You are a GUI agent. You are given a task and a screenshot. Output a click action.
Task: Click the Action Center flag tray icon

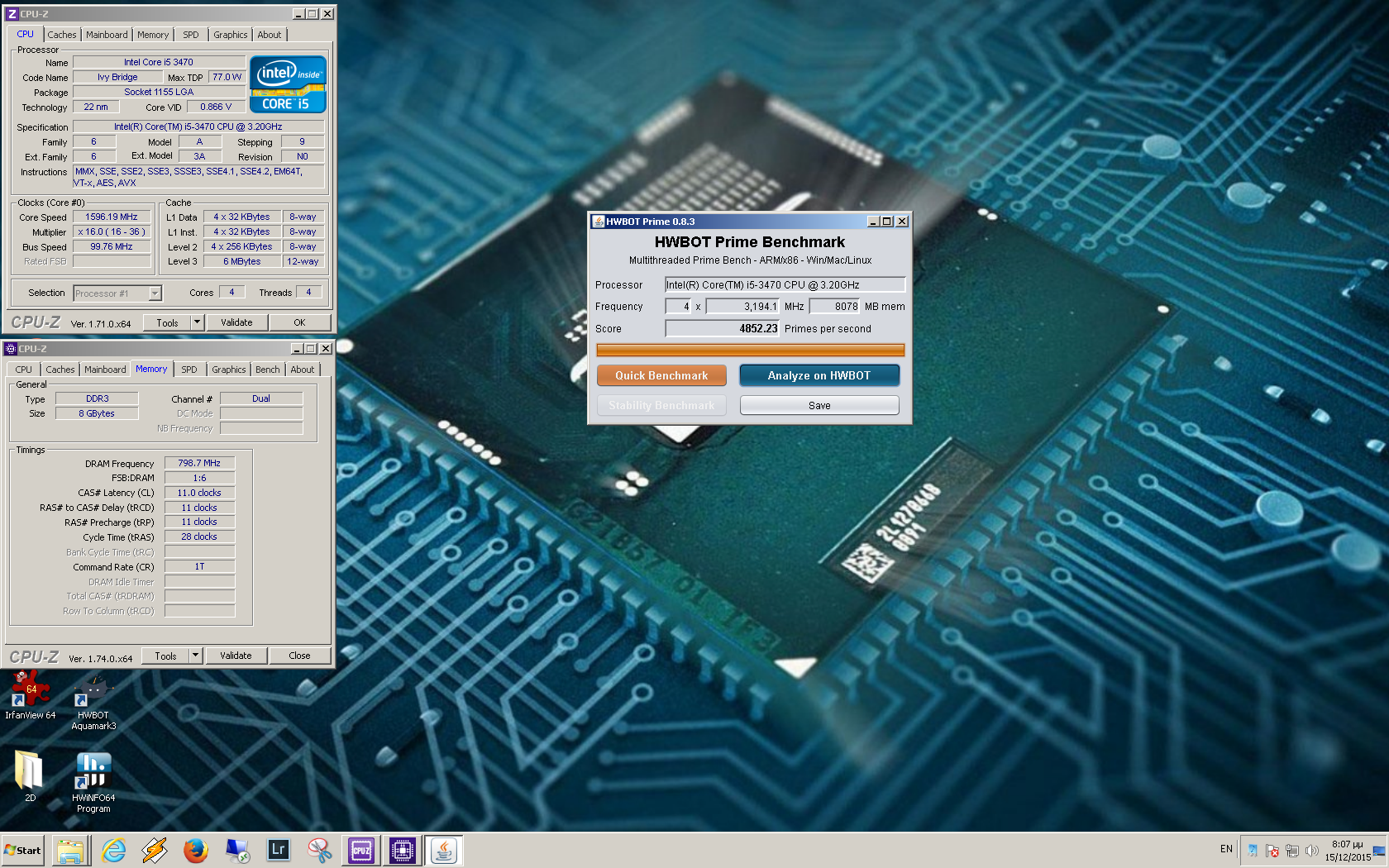[x=1272, y=851]
